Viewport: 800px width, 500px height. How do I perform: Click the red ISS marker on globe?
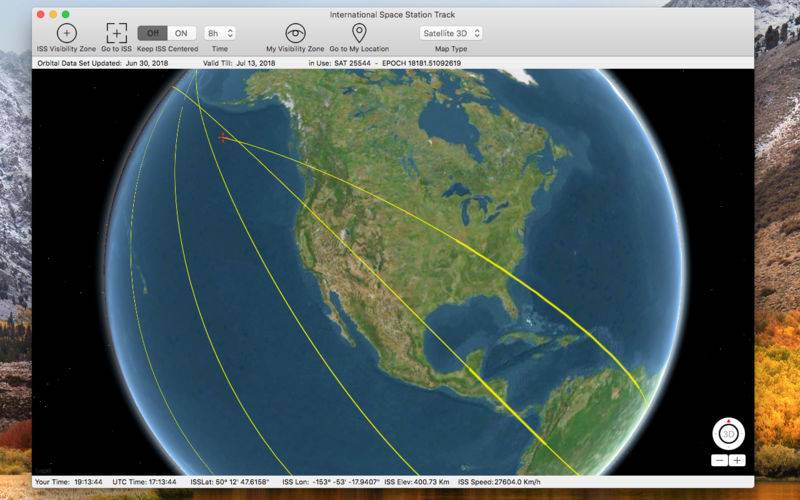pyautogui.click(x=222, y=137)
